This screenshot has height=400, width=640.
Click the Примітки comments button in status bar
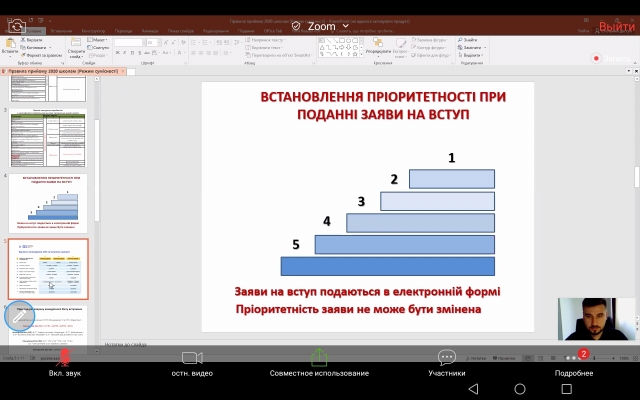(x=504, y=358)
